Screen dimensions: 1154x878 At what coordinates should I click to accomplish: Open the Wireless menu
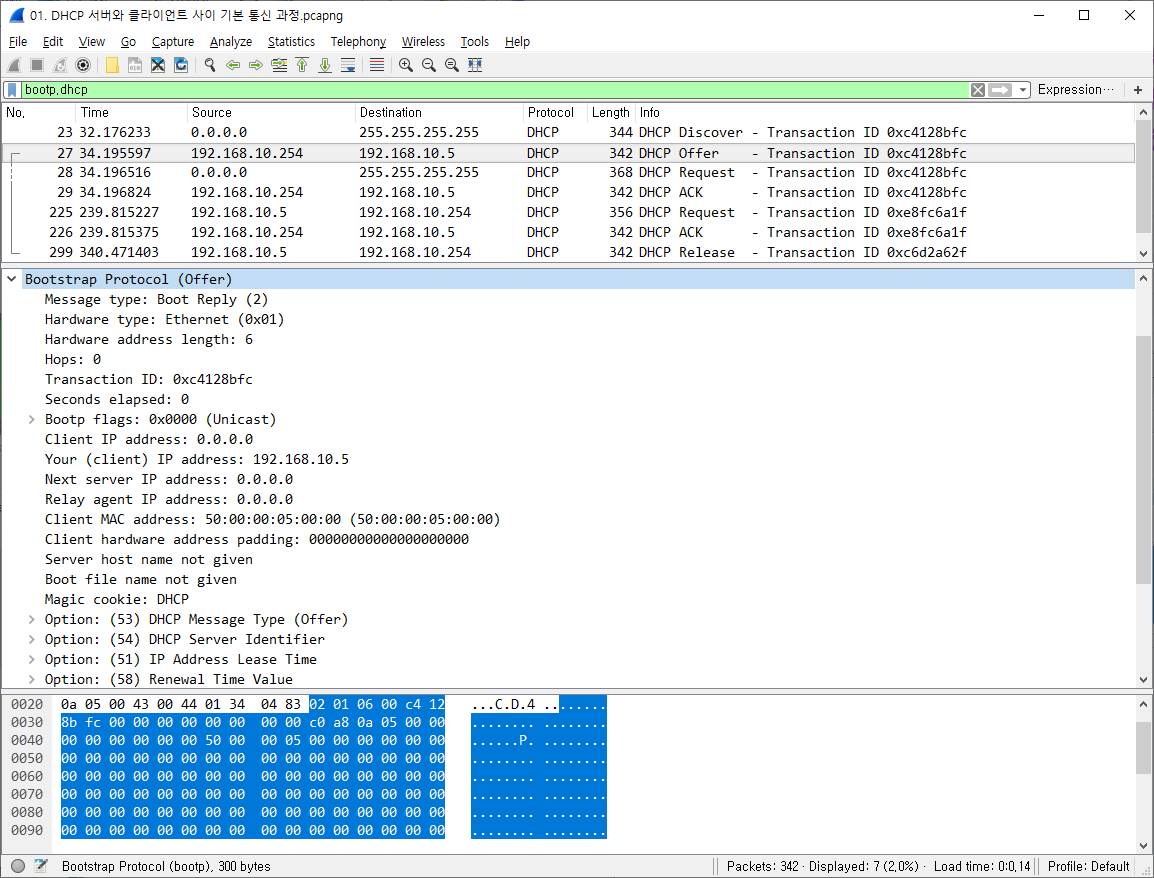tap(423, 42)
